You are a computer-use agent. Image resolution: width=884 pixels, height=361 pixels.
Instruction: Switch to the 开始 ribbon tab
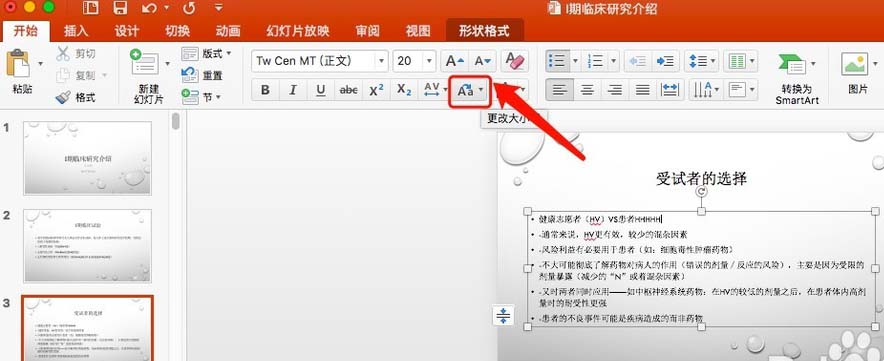pos(25,30)
